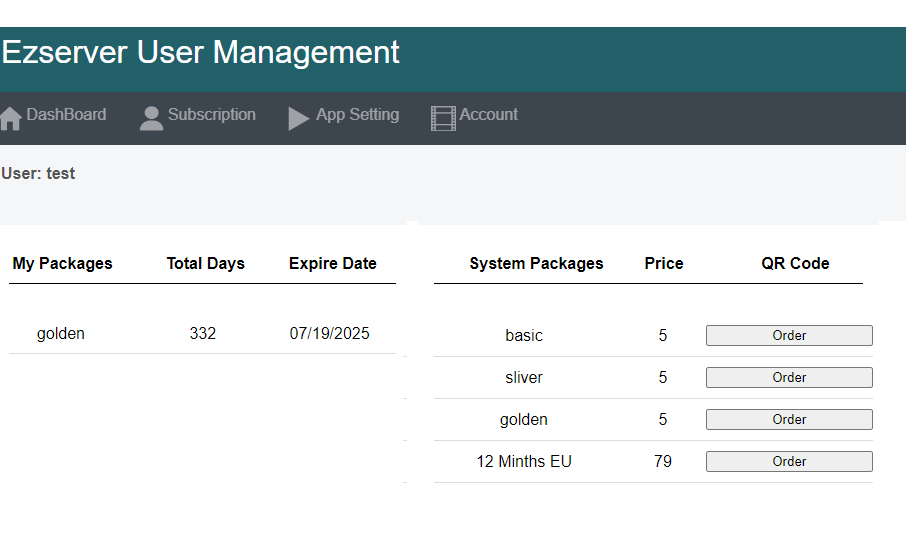Screen dimensions: 906x533
Task: Click the Ezserver User Management title
Action: [x=200, y=52]
